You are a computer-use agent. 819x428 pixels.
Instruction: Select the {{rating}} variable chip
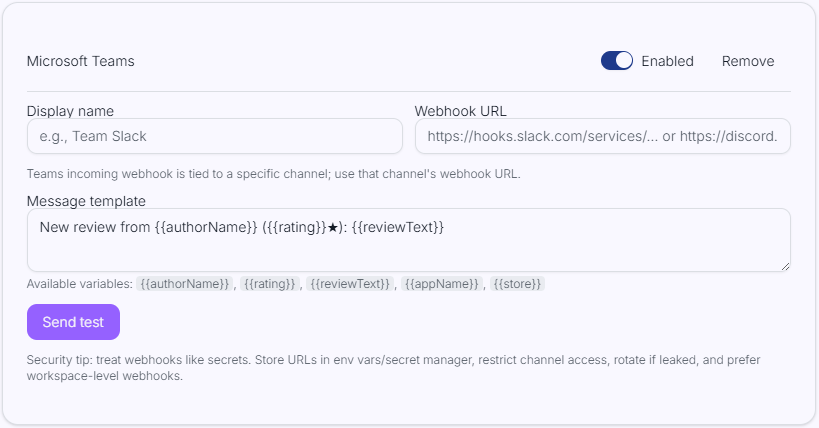pos(270,284)
